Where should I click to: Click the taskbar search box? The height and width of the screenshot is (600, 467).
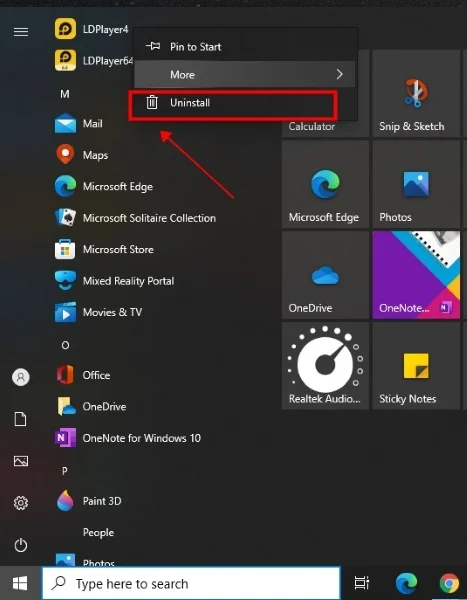pos(191,583)
